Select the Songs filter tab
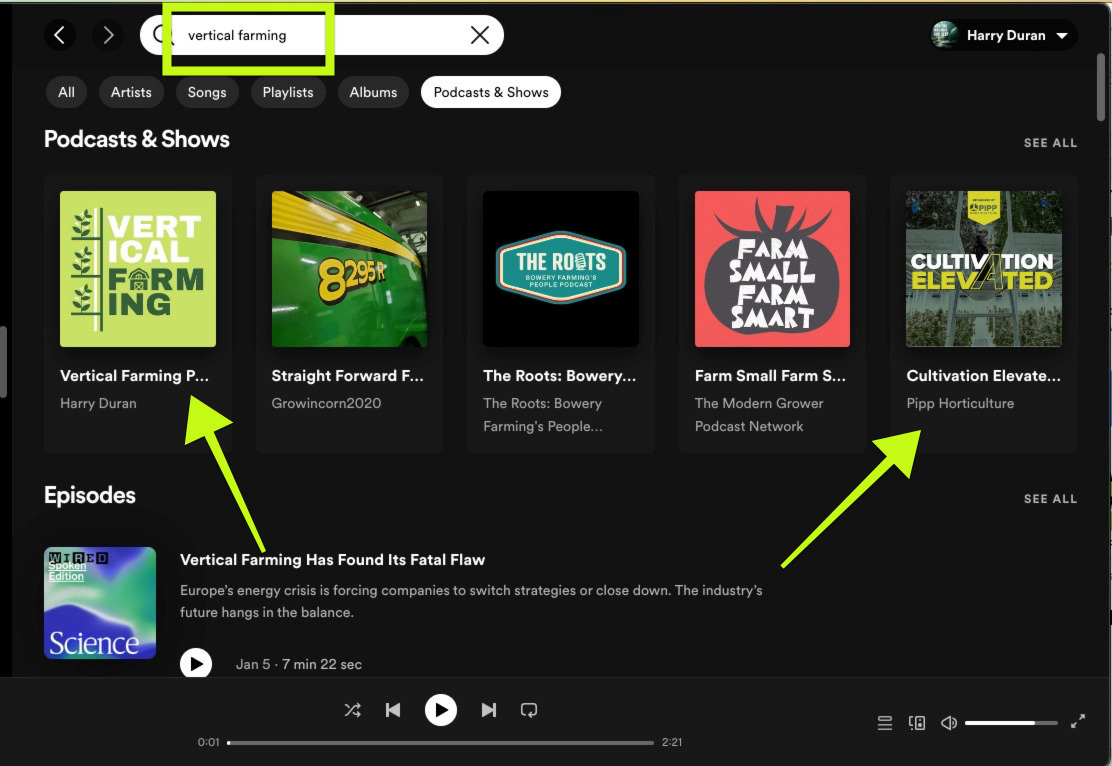The height and width of the screenshot is (766, 1112). pyautogui.click(x=207, y=92)
